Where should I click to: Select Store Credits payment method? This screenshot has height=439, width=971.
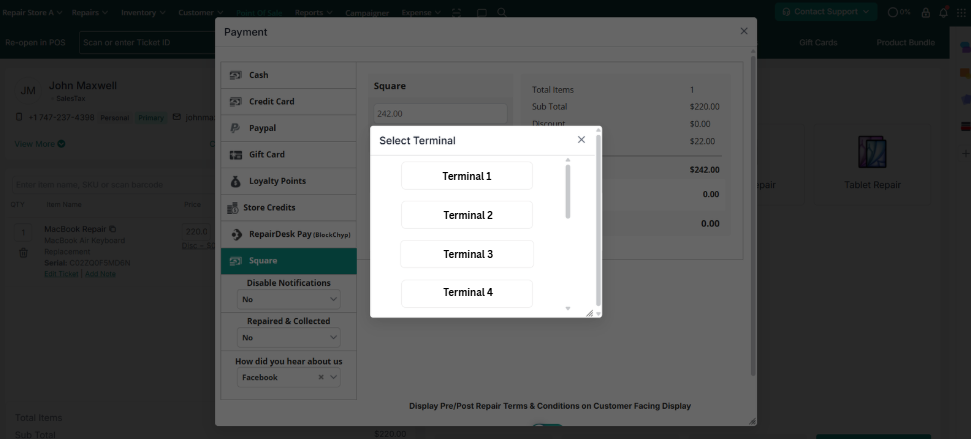289,208
